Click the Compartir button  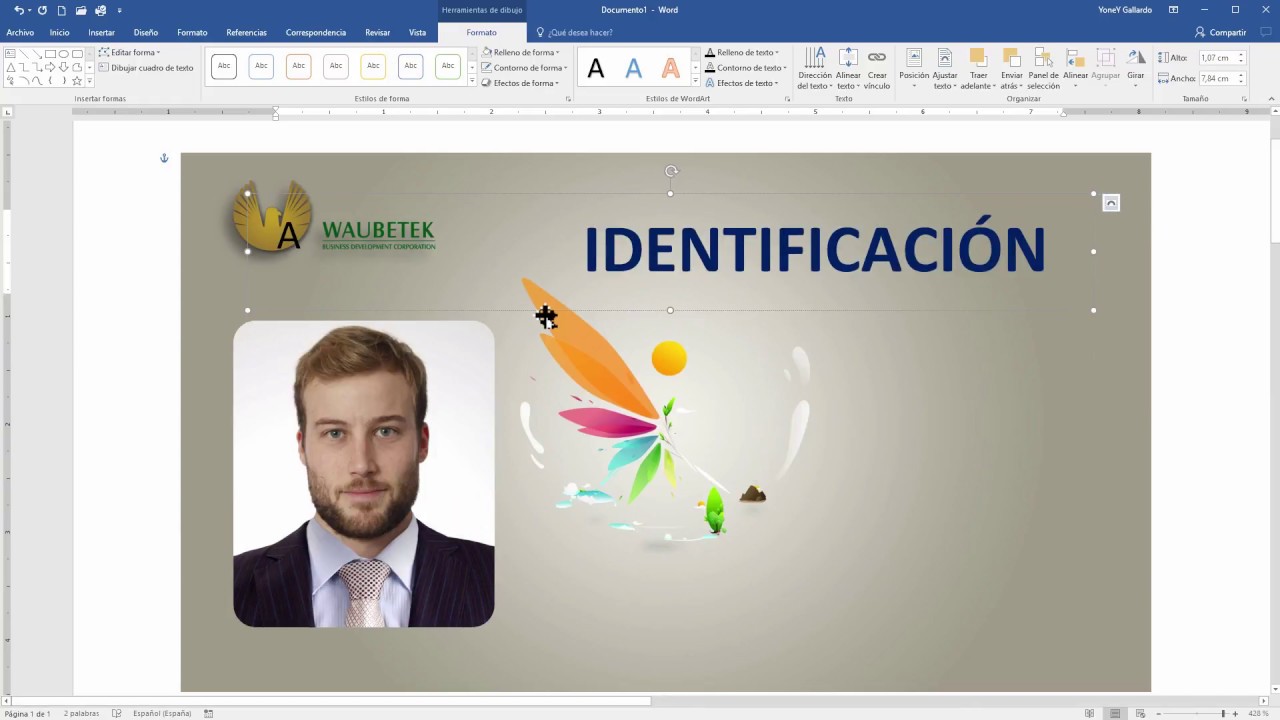pos(1220,32)
